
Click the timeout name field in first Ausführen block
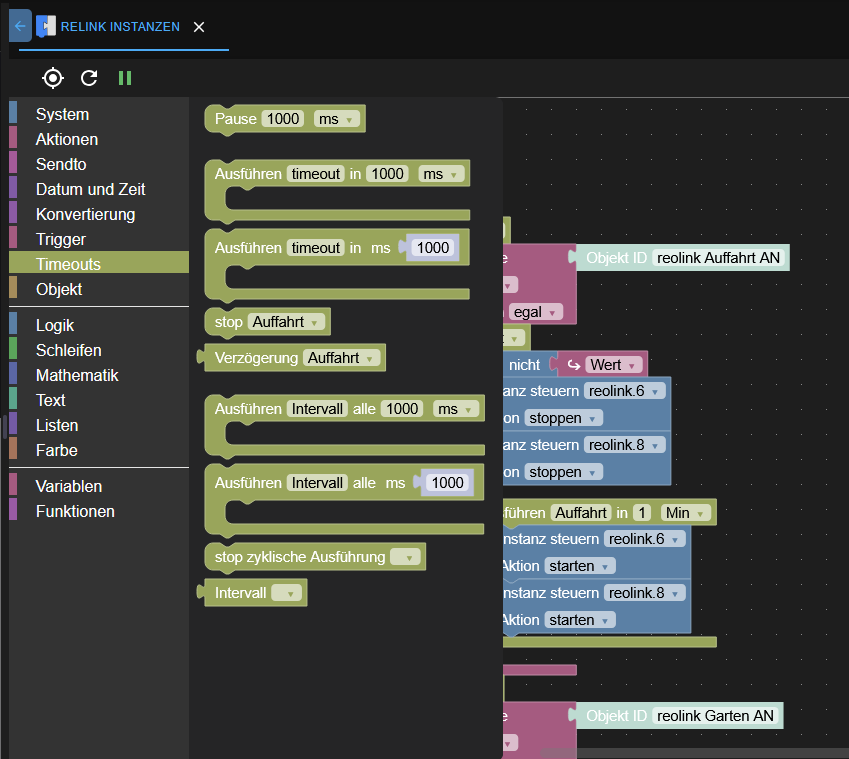[x=316, y=174]
